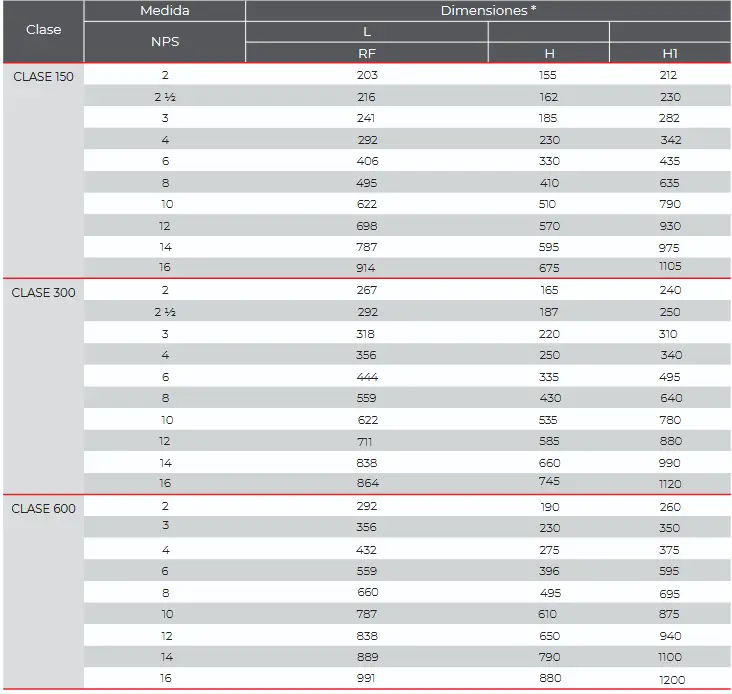Select the cell containing value 203
This screenshot has width=732, height=694.
367,75
